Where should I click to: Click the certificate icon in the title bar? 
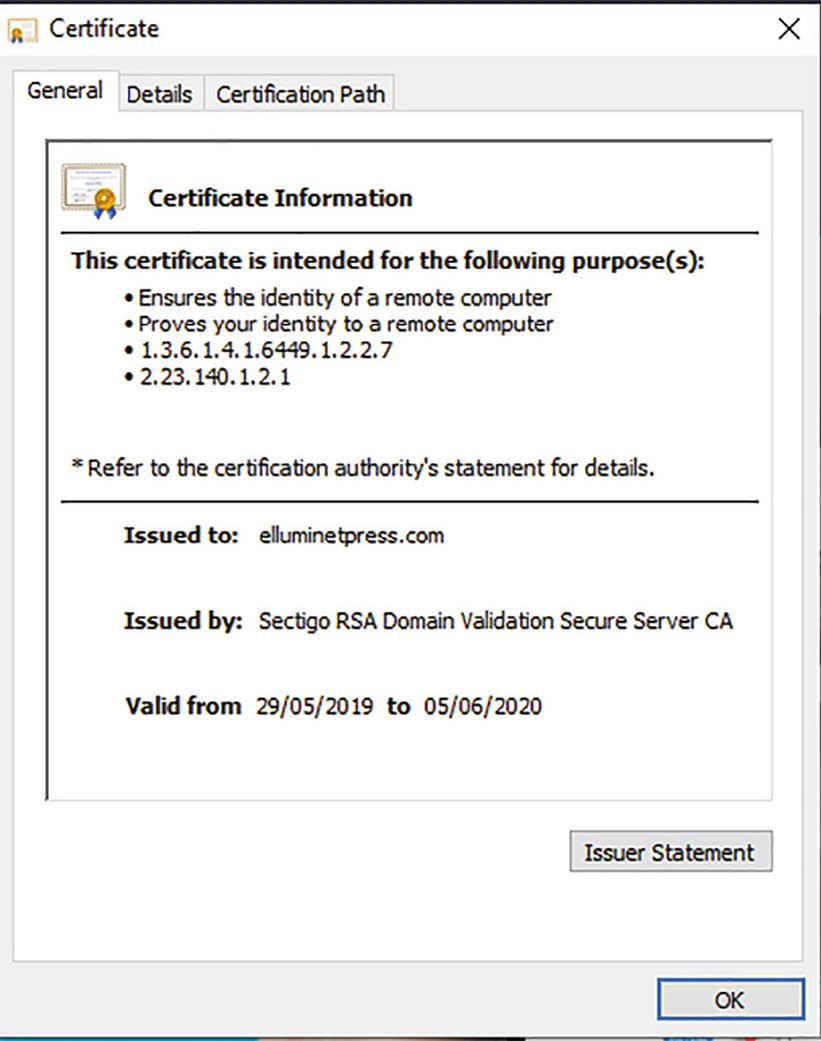coord(22,31)
